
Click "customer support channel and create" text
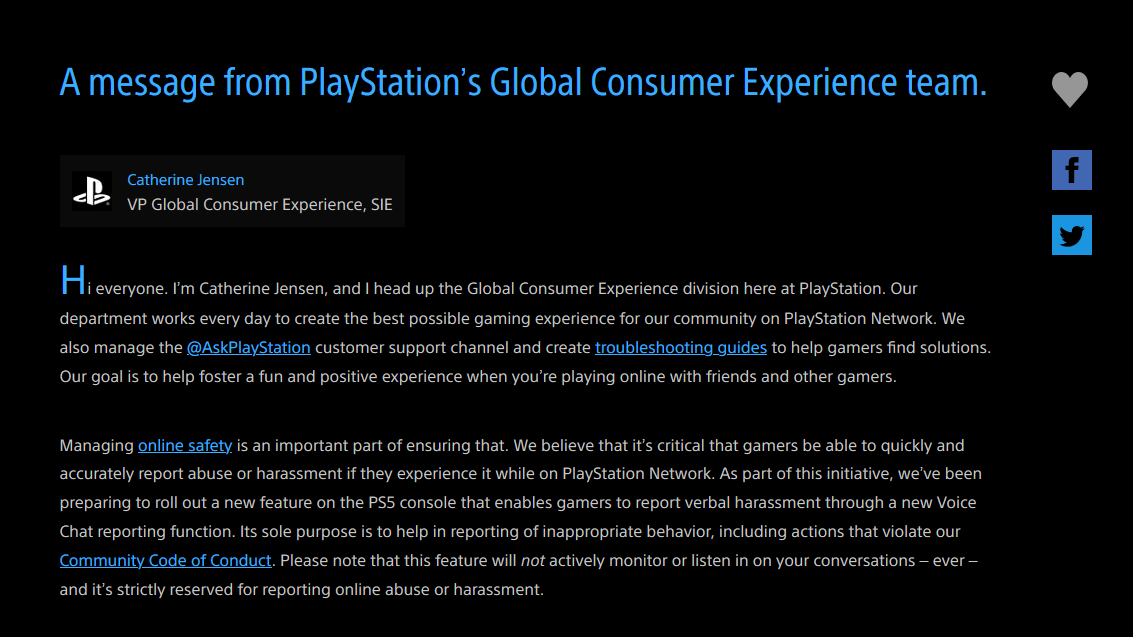tap(453, 347)
